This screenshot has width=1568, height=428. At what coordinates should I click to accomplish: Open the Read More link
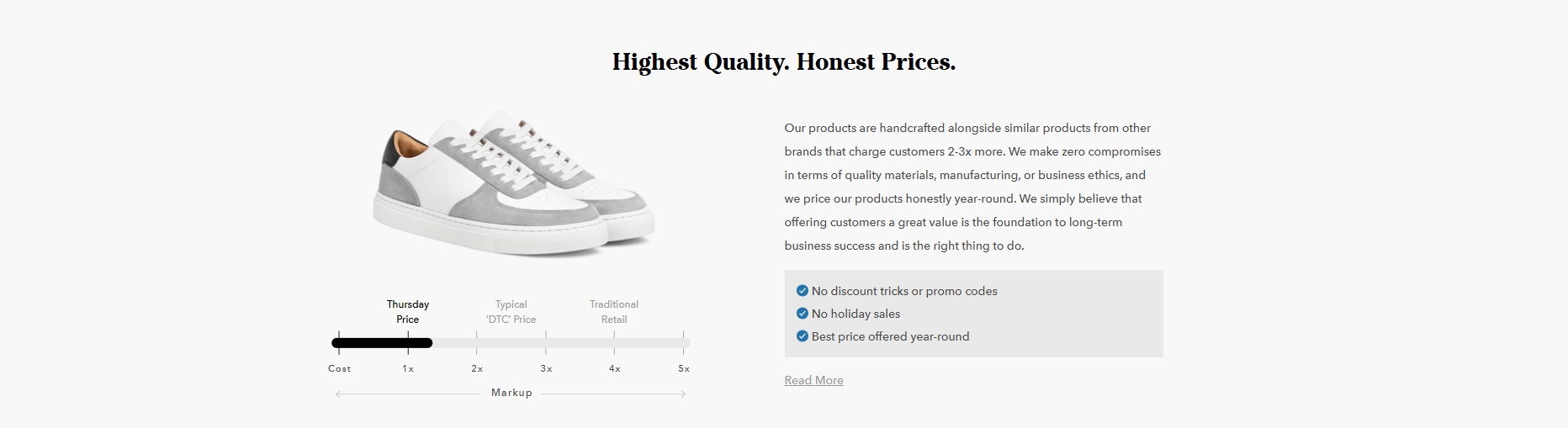point(813,380)
